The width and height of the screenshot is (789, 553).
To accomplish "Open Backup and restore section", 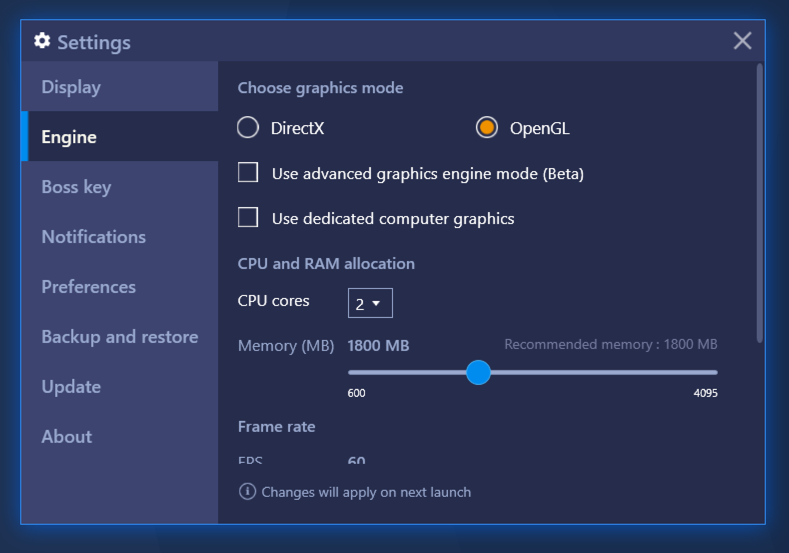I will [119, 337].
